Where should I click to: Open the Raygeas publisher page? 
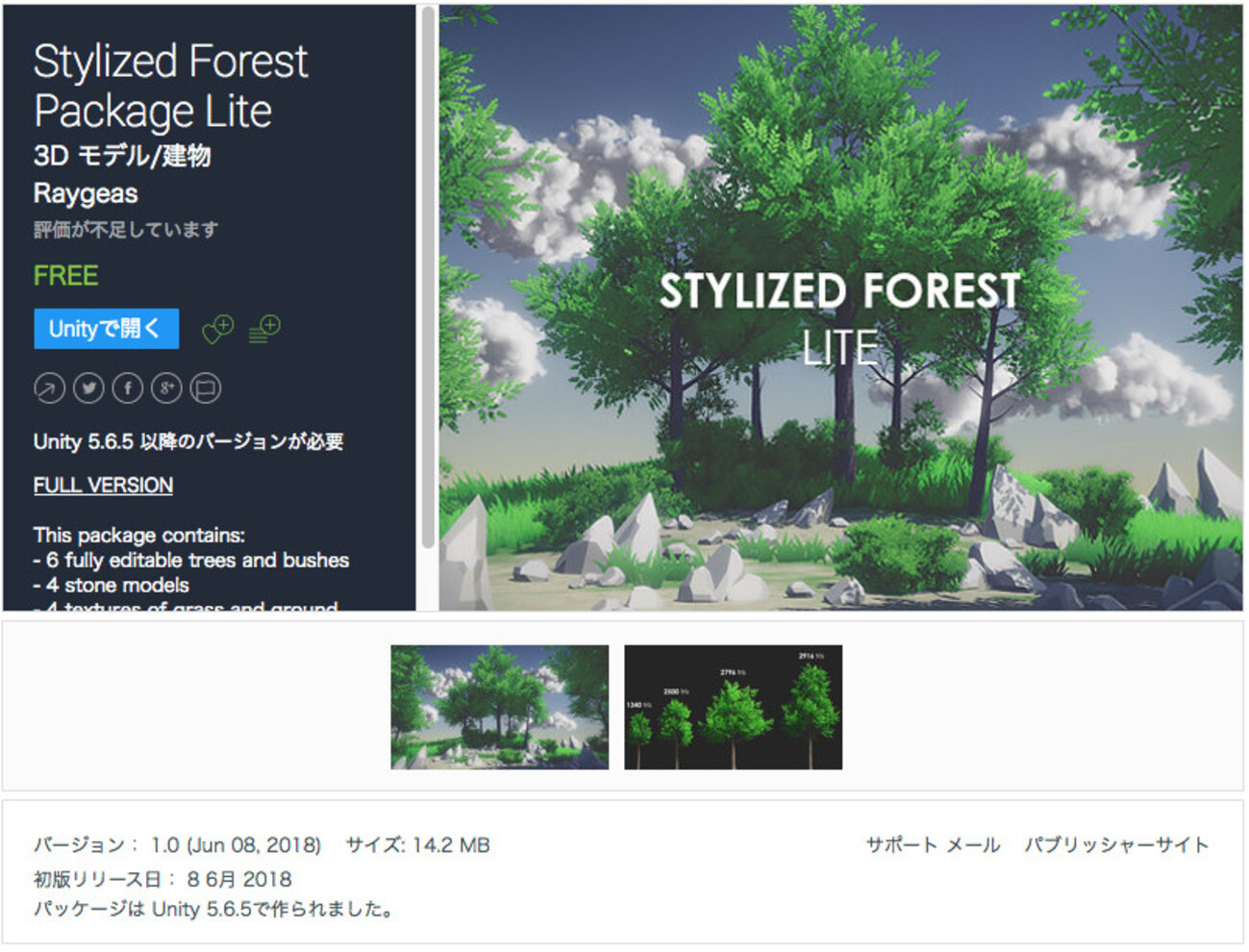click(86, 194)
